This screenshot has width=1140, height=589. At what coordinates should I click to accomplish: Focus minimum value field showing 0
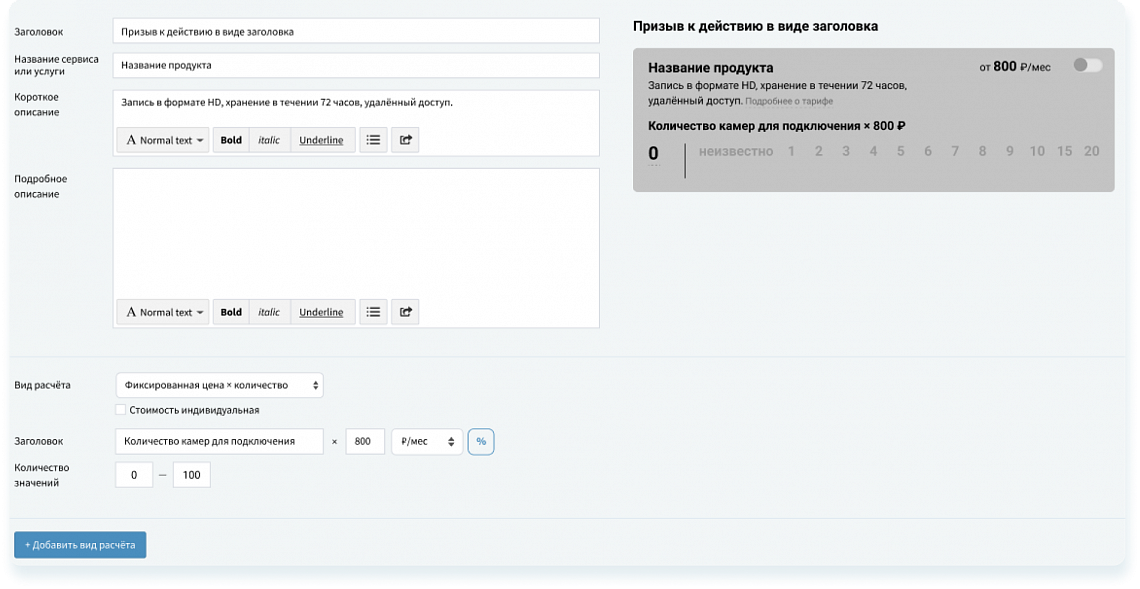134,475
